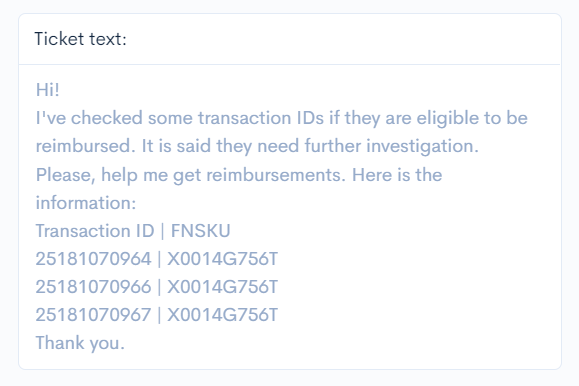Click the "Hi!" greeting line
Viewport: 579px width, 386px height.
click(47, 90)
